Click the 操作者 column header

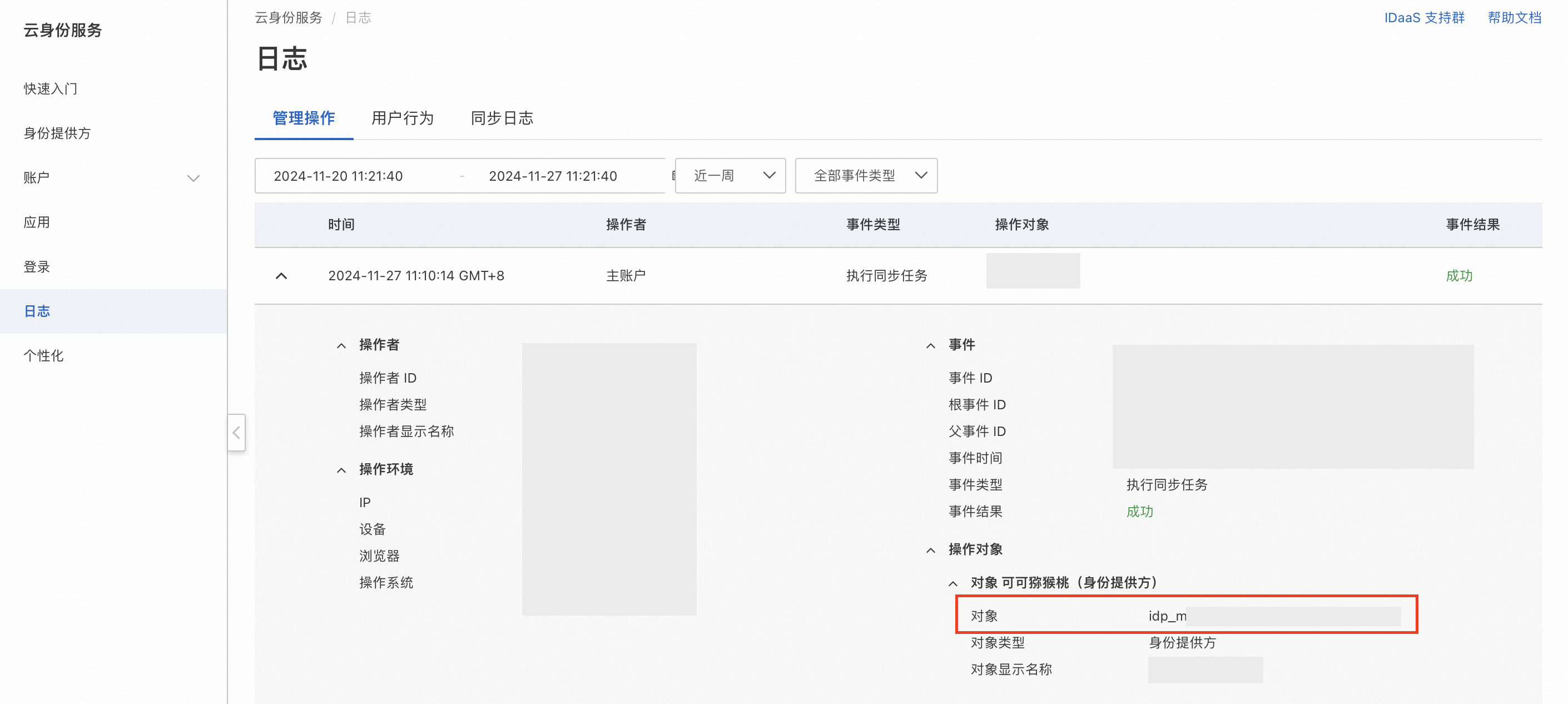626,225
